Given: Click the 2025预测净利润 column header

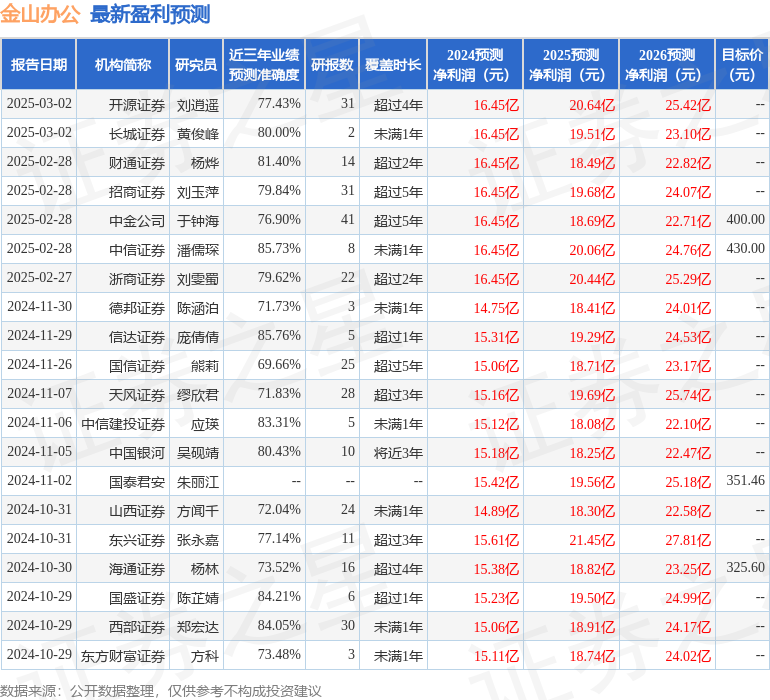Looking at the screenshot, I should click(571, 64).
